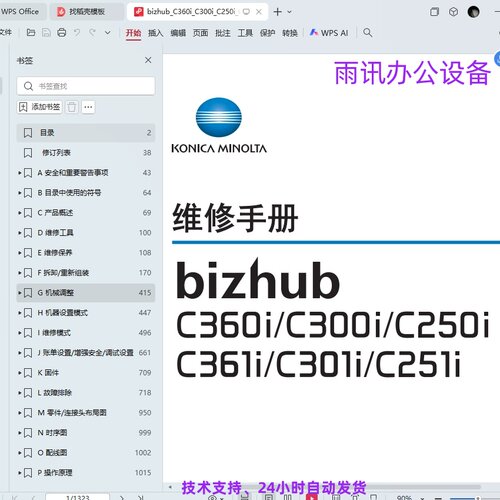500x500 pixels.
Task: Click the bookmark icon beside P 操作原理
Action: pos(28,473)
